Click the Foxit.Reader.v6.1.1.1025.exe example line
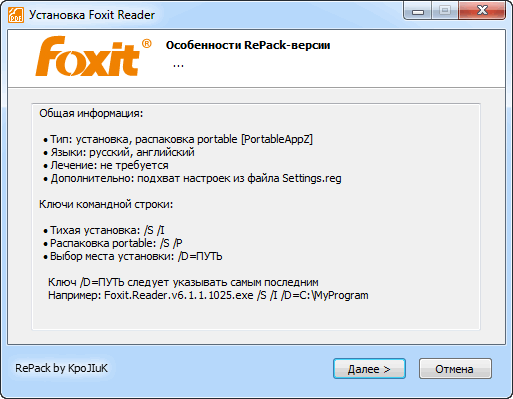 pos(208,296)
